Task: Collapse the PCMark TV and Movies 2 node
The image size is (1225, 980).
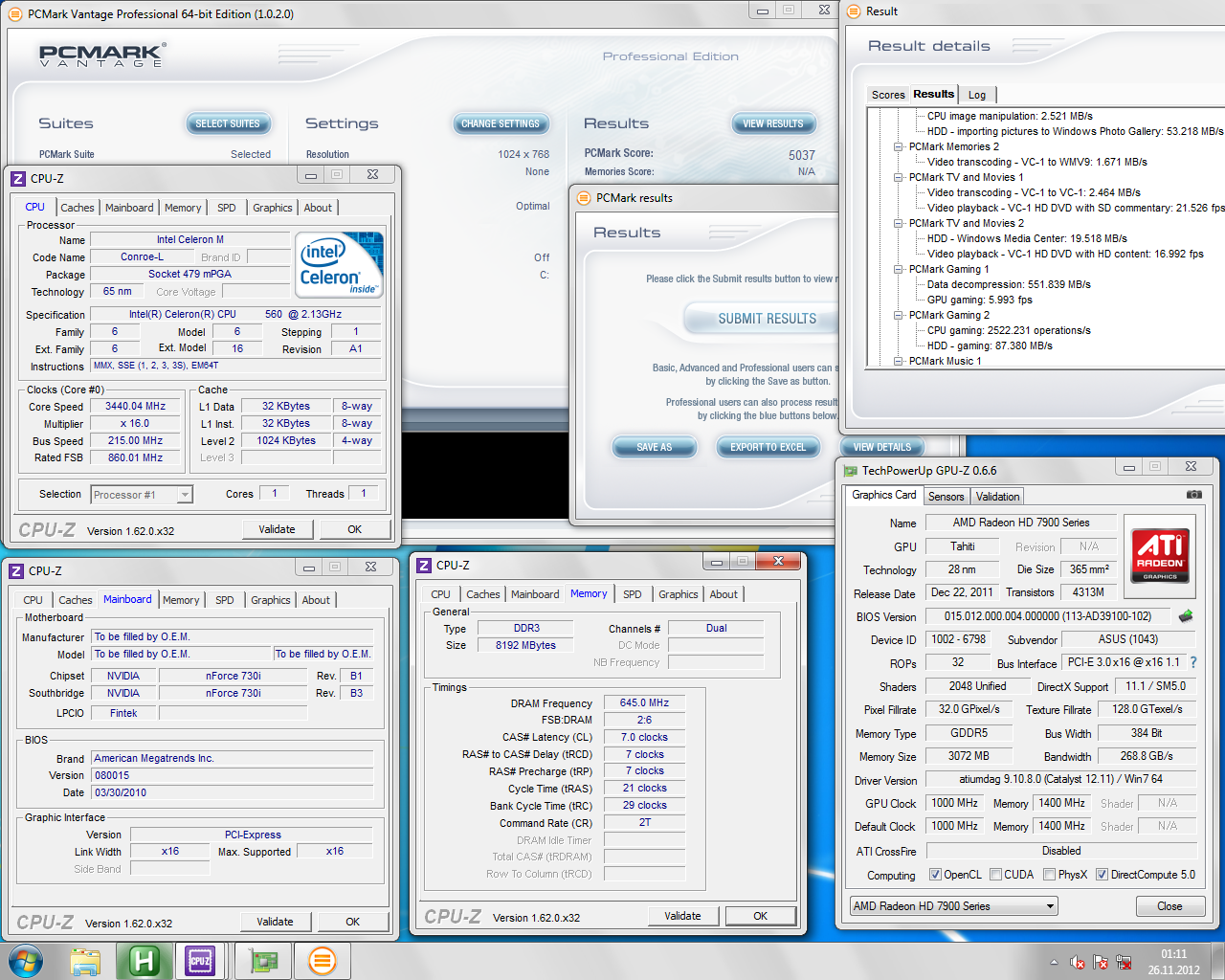Action: 899,223
